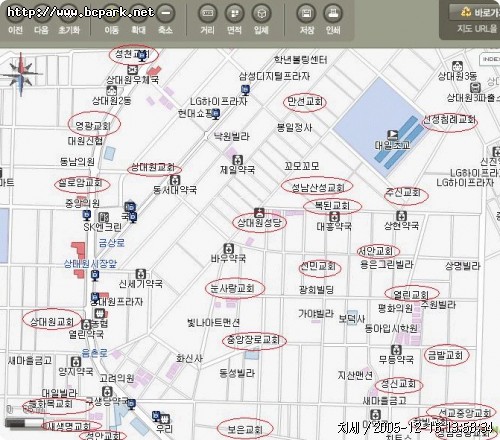500x440 pixels.
Task: Click the 주신교회 label
Action: pos(403,192)
